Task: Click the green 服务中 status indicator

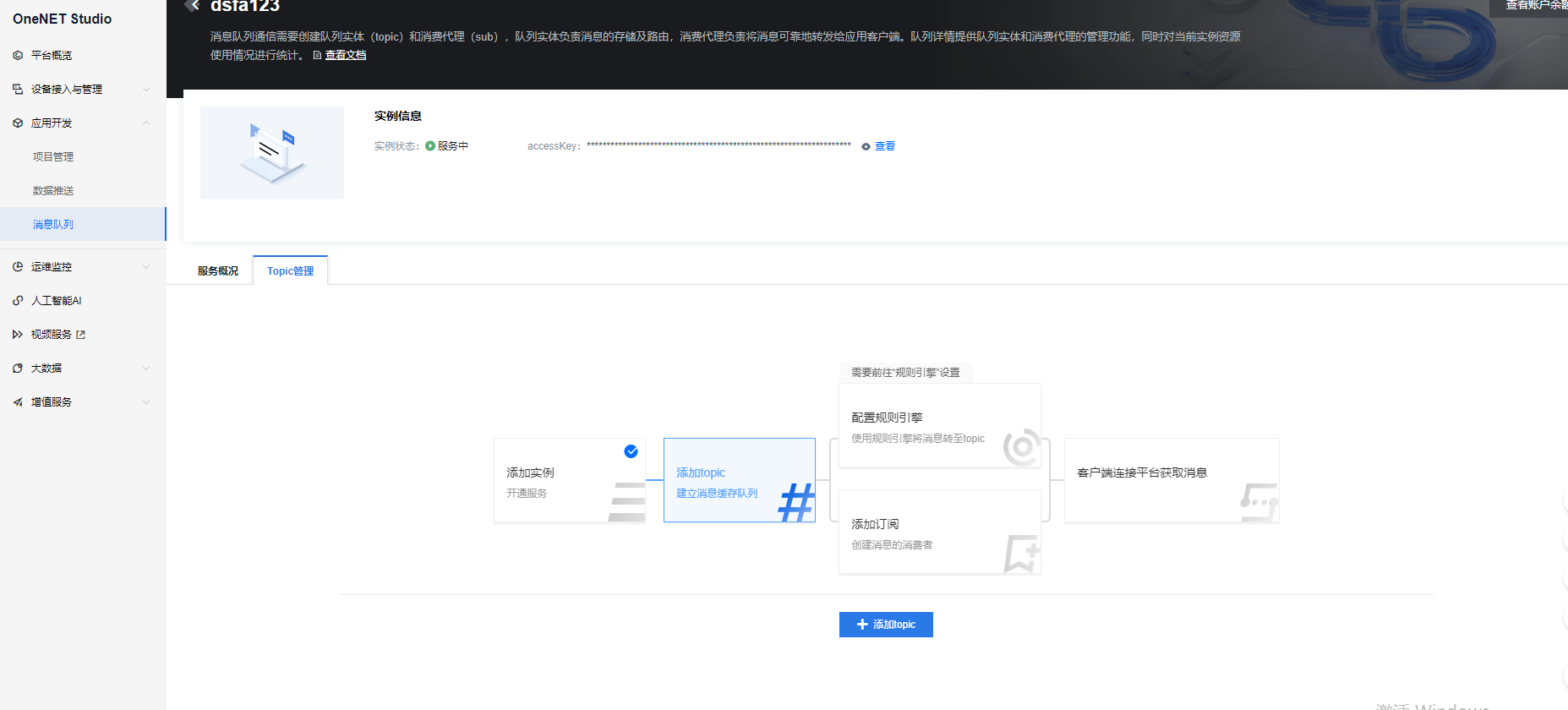Action: 430,146
